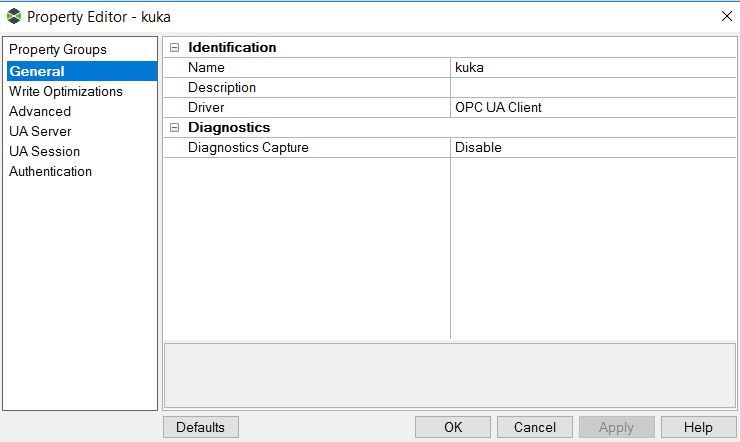Open Help for the Property Editor

pos(698,427)
